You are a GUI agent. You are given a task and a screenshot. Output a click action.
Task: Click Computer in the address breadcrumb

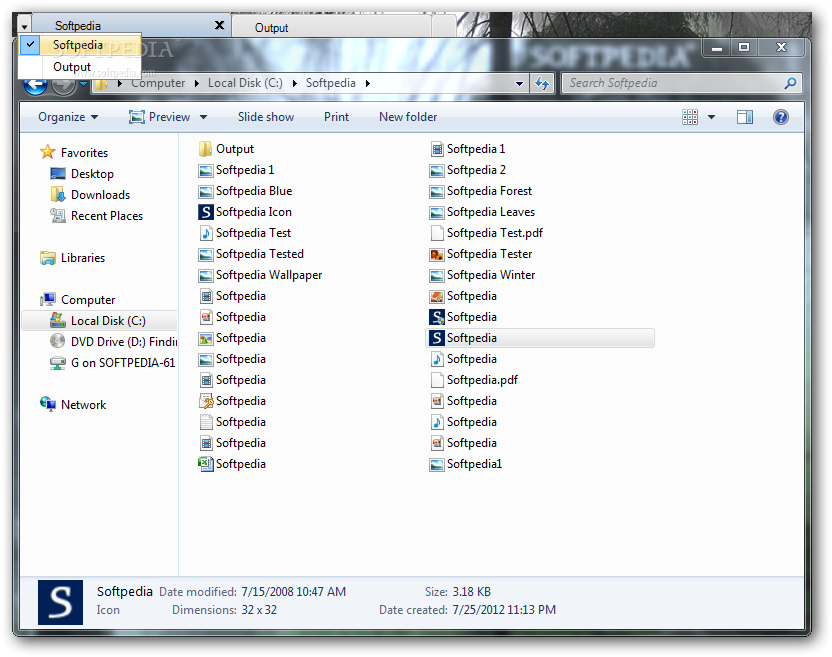(x=158, y=83)
